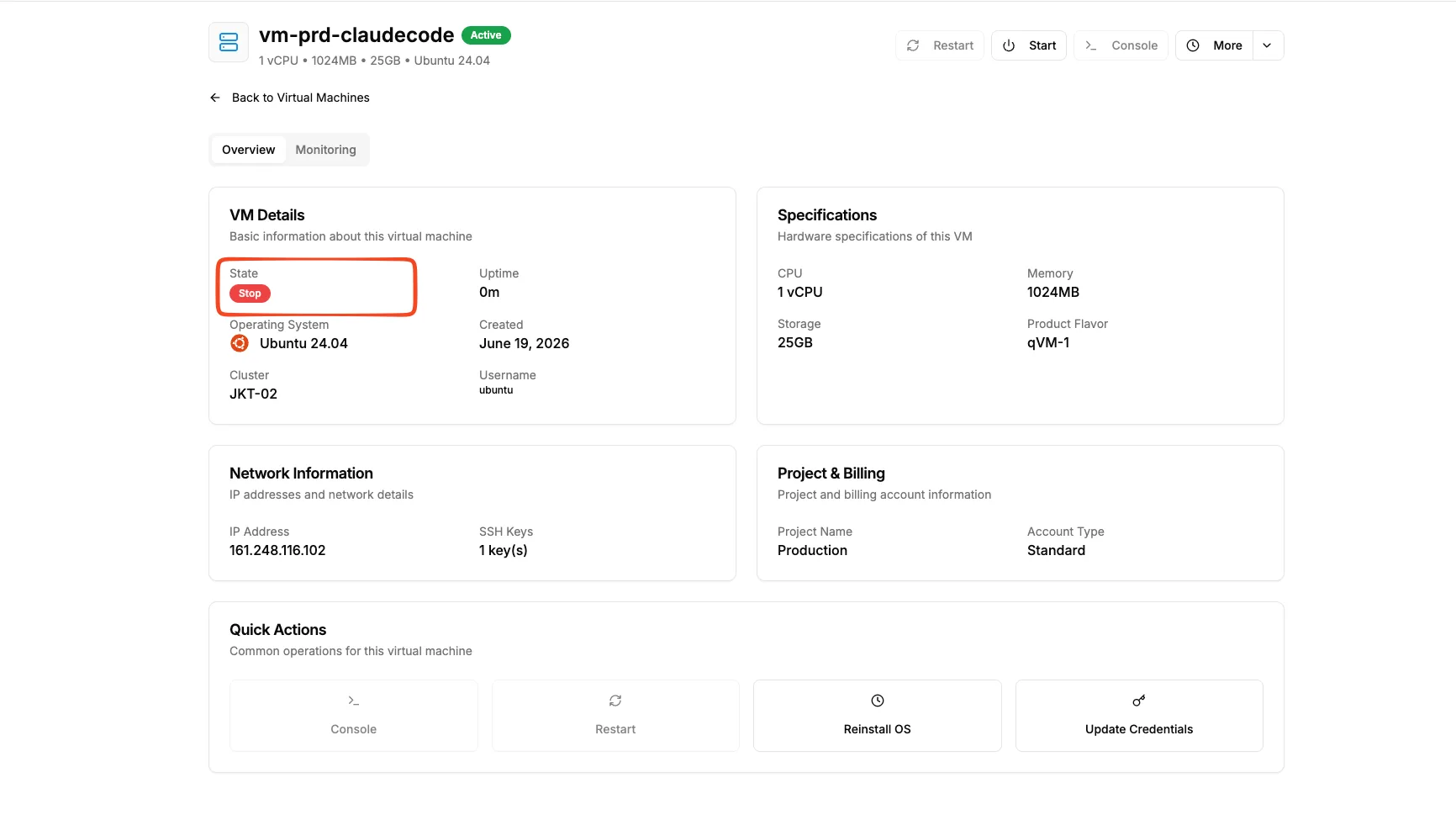Click the server icon beside vm-prd-claudecode
The width and height of the screenshot is (1456, 820).
click(229, 42)
